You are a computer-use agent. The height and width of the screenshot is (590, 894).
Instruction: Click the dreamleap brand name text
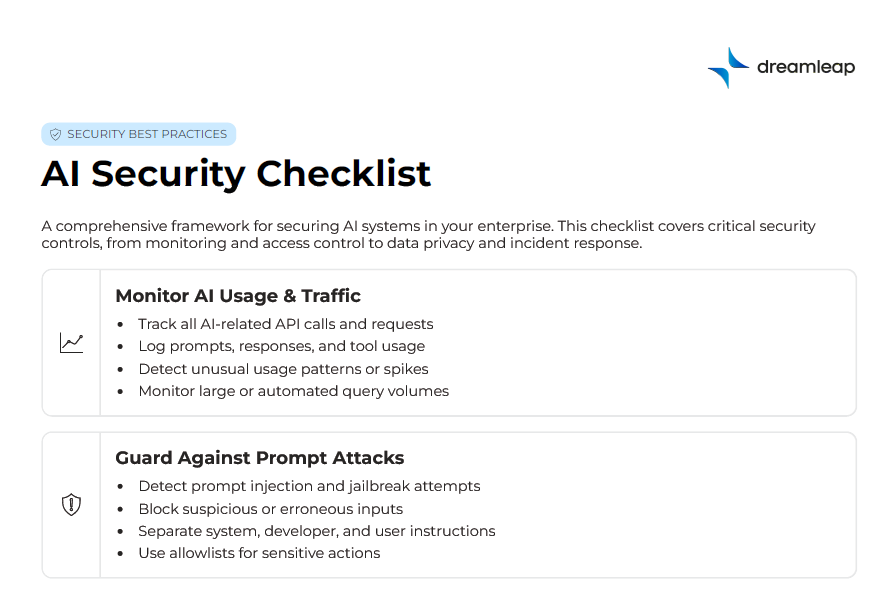[806, 68]
